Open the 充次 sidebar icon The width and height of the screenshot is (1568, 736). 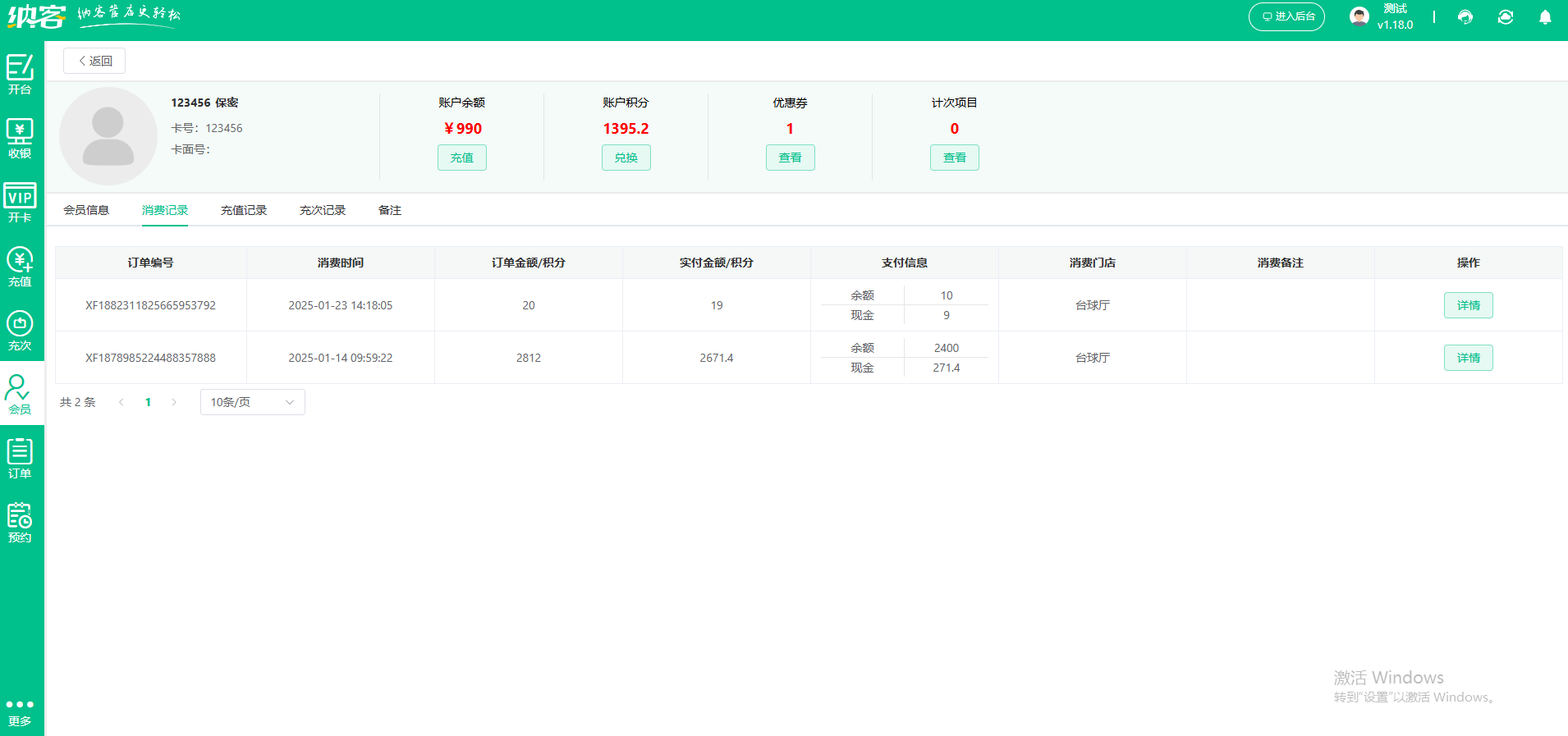(20, 330)
